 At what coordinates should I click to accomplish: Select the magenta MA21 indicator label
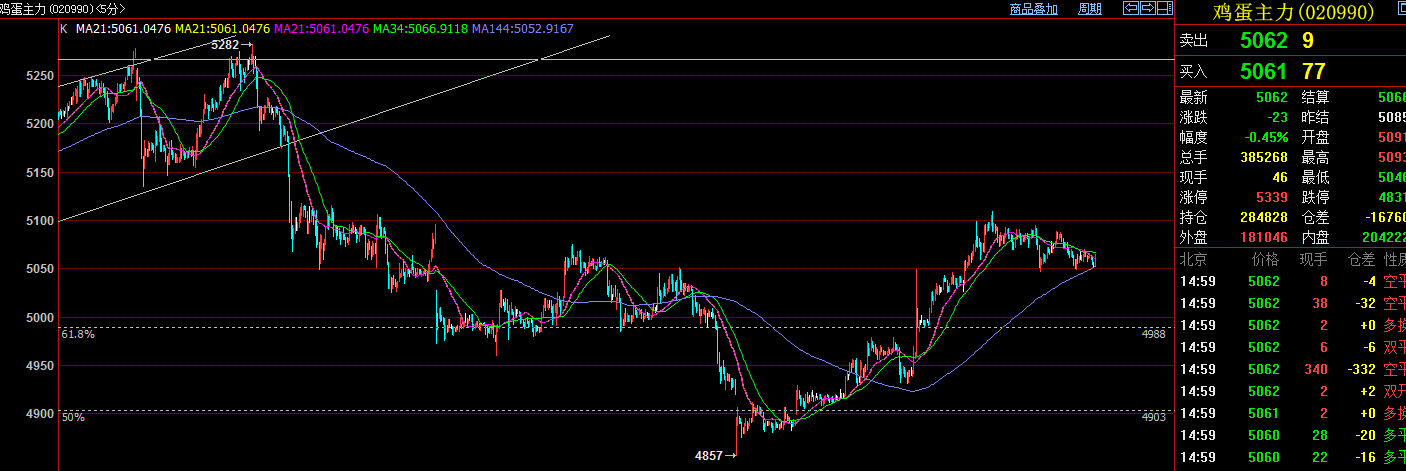click(x=322, y=29)
